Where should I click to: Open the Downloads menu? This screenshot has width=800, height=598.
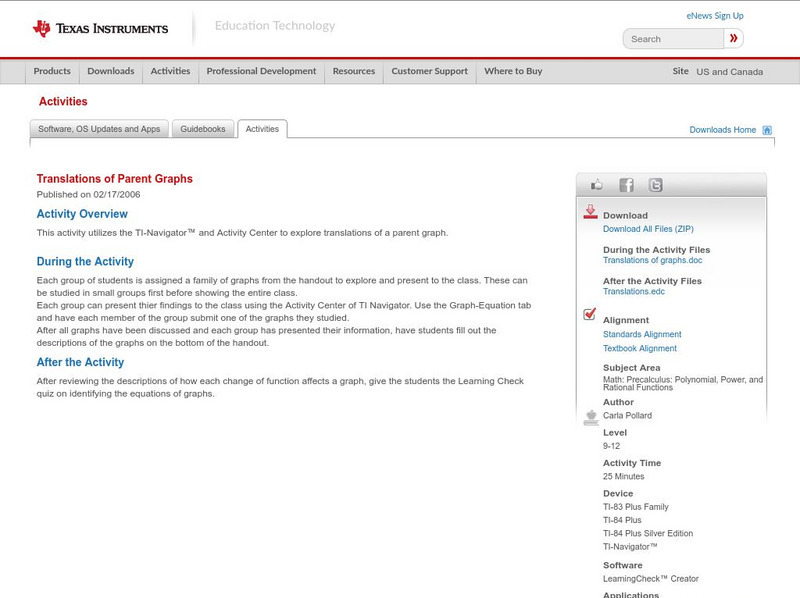click(x=111, y=71)
